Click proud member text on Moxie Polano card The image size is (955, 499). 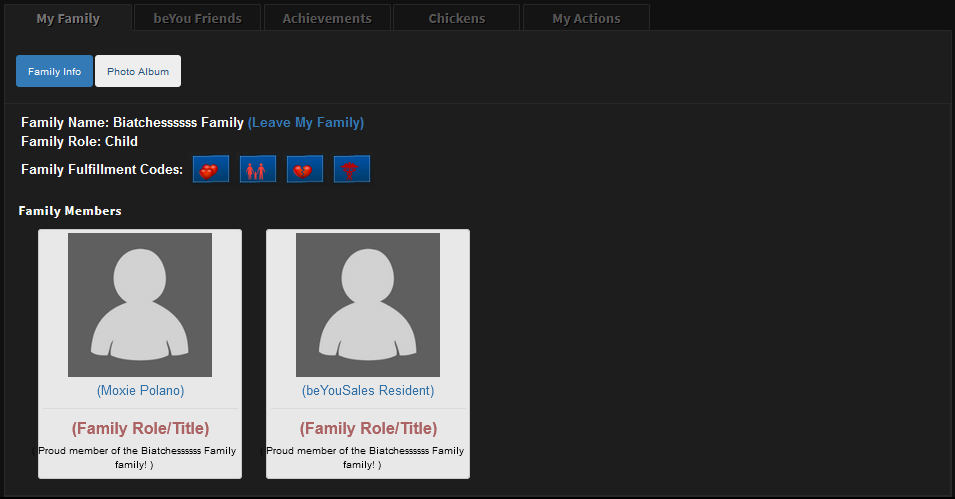coord(135,458)
